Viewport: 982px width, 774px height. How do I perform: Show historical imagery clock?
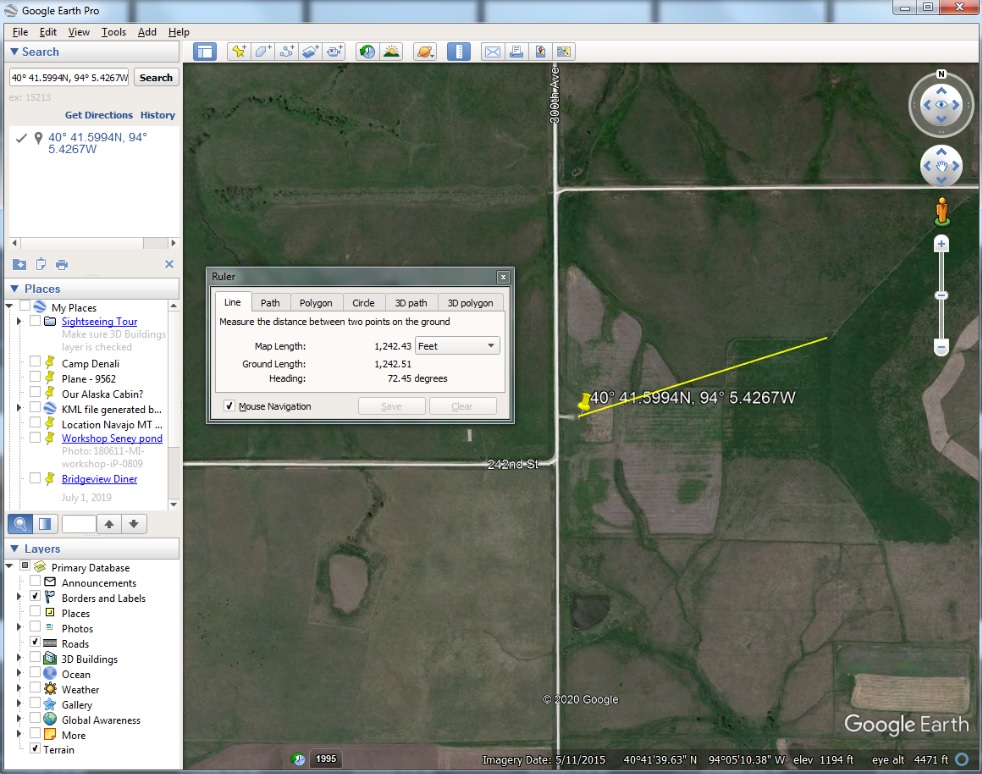pyautogui.click(x=367, y=51)
